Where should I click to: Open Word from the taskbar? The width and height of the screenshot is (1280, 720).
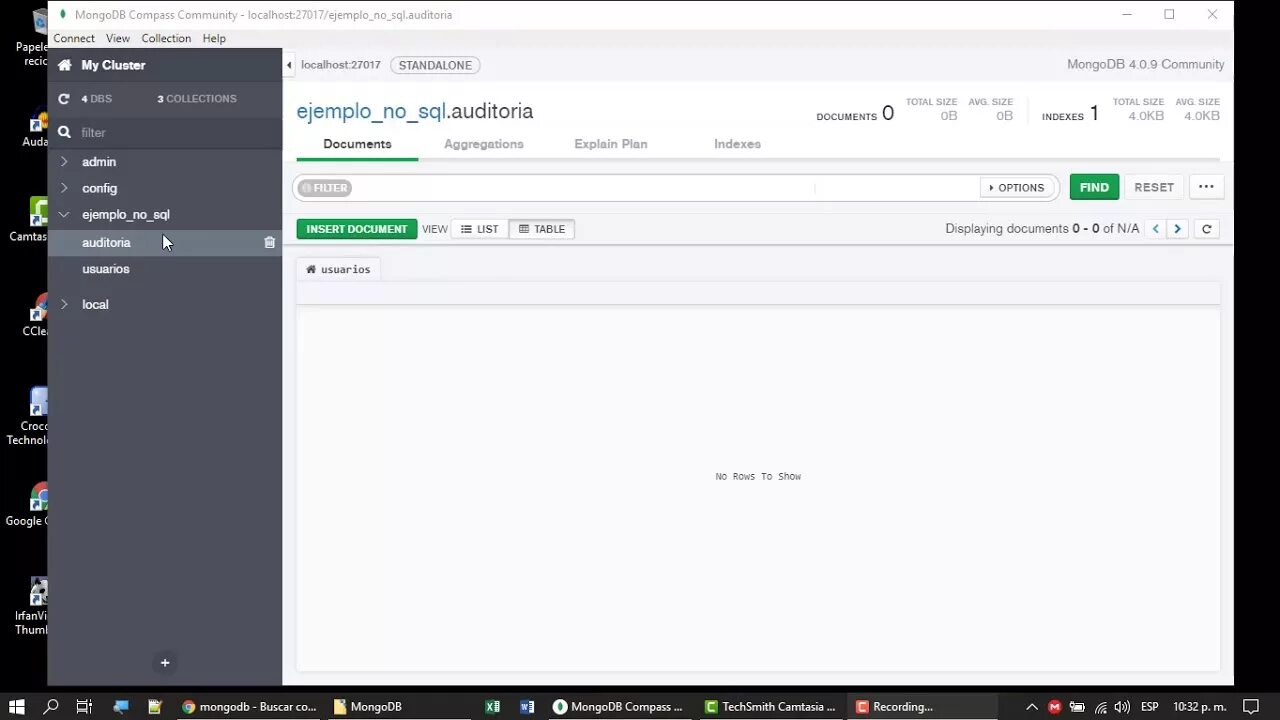tap(527, 706)
